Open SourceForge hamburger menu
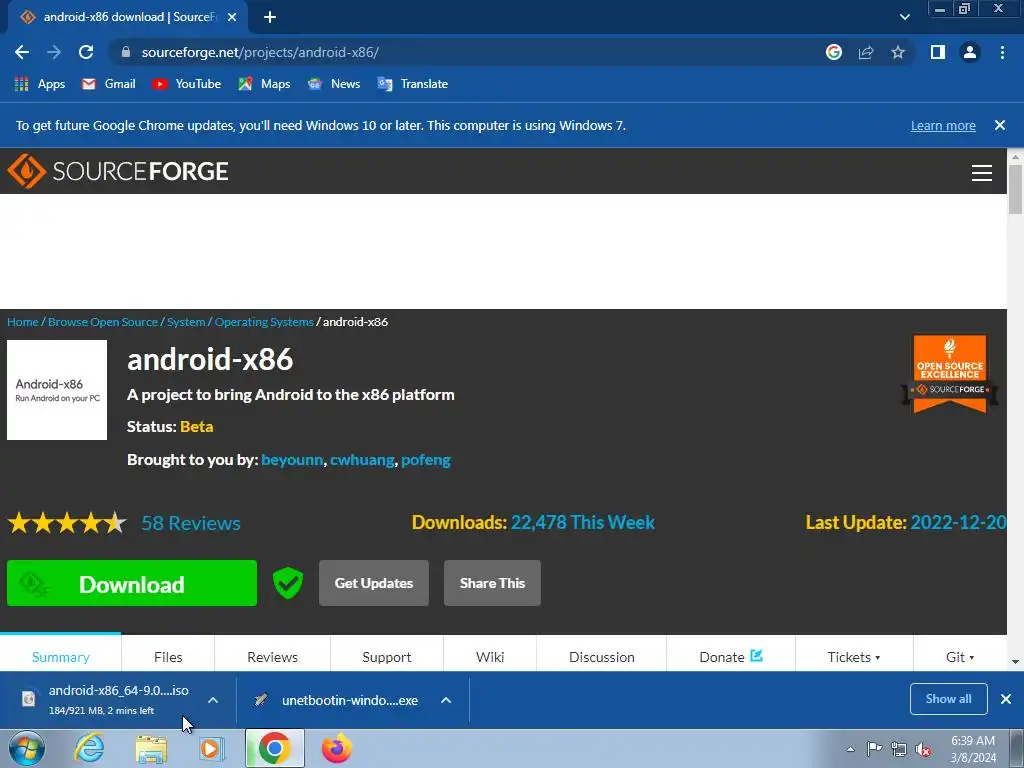The width and height of the screenshot is (1024, 768). point(982,172)
